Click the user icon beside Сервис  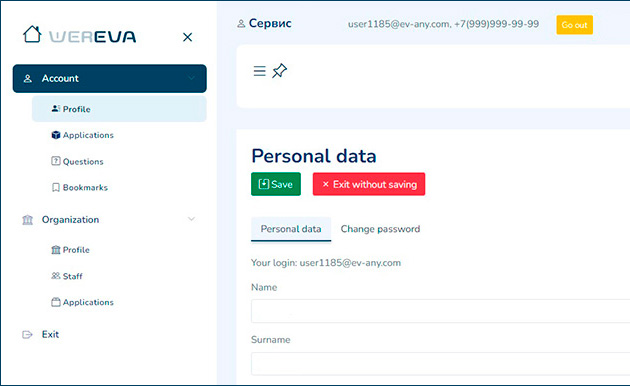[x=241, y=24]
